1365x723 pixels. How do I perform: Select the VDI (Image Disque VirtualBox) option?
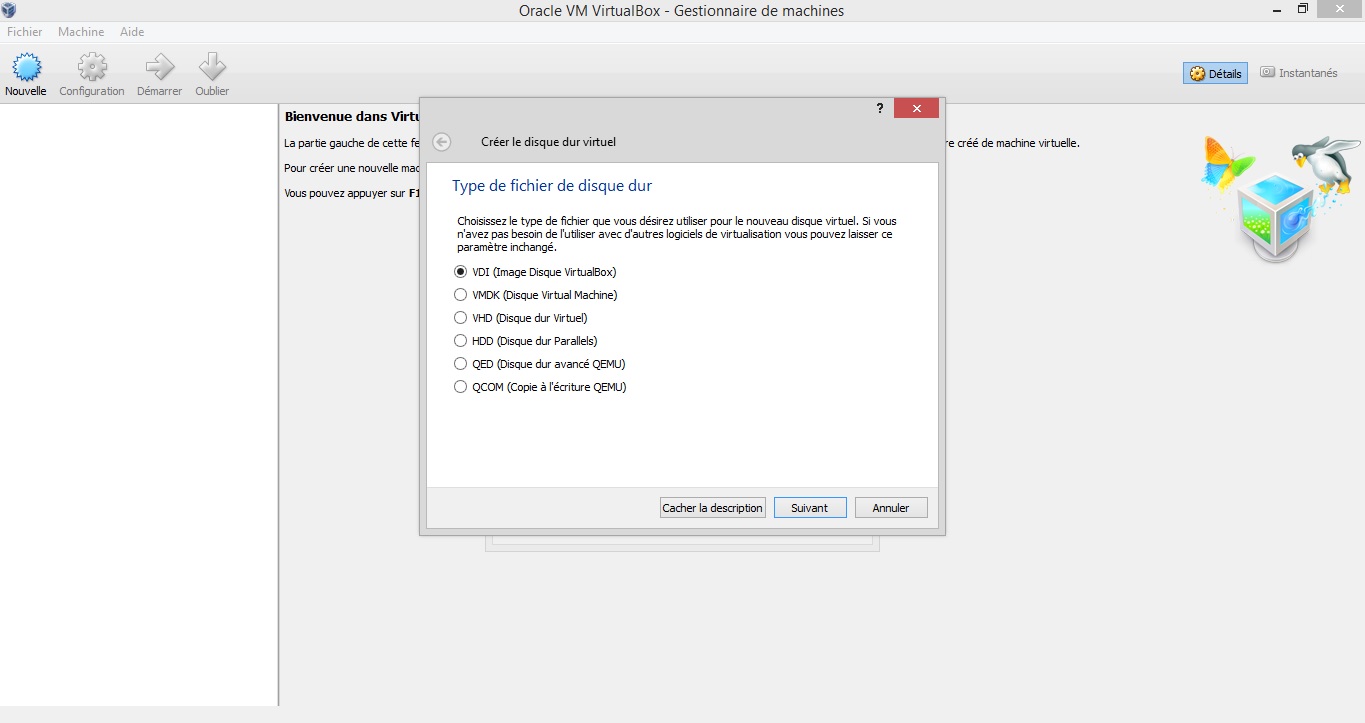click(535, 272)
